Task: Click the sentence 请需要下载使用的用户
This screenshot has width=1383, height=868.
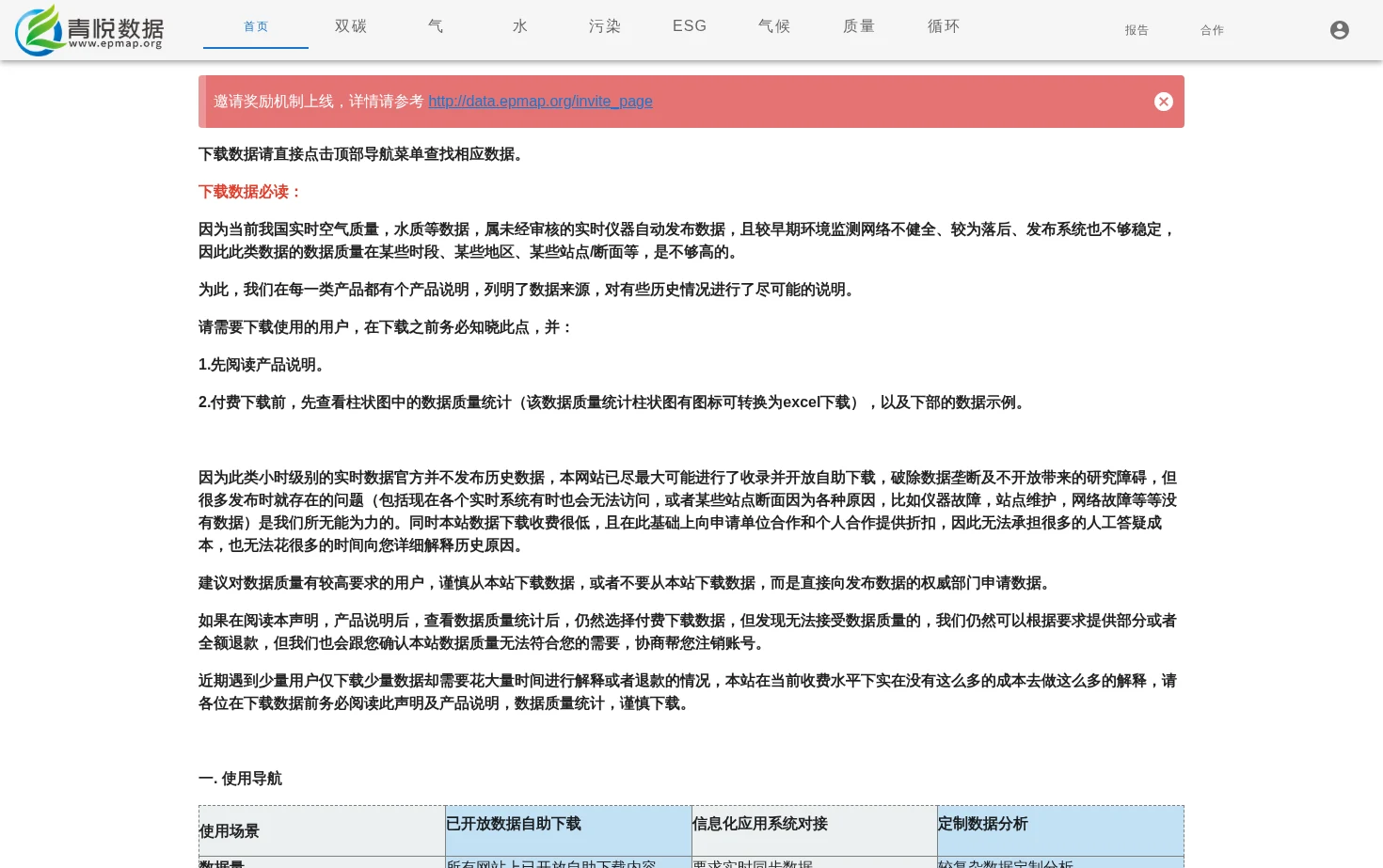Action: pyautogui.click(x=386, y=327)
